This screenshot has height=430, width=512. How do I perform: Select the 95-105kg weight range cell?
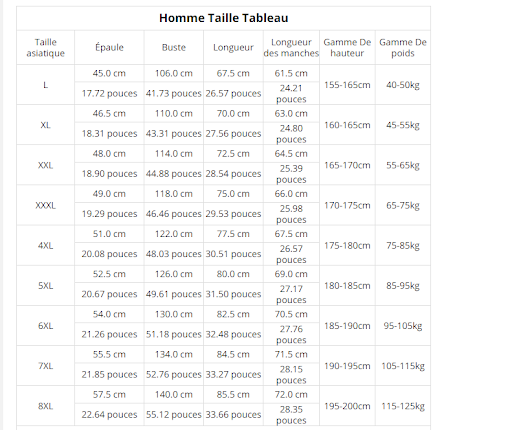[x=403, y=326]
